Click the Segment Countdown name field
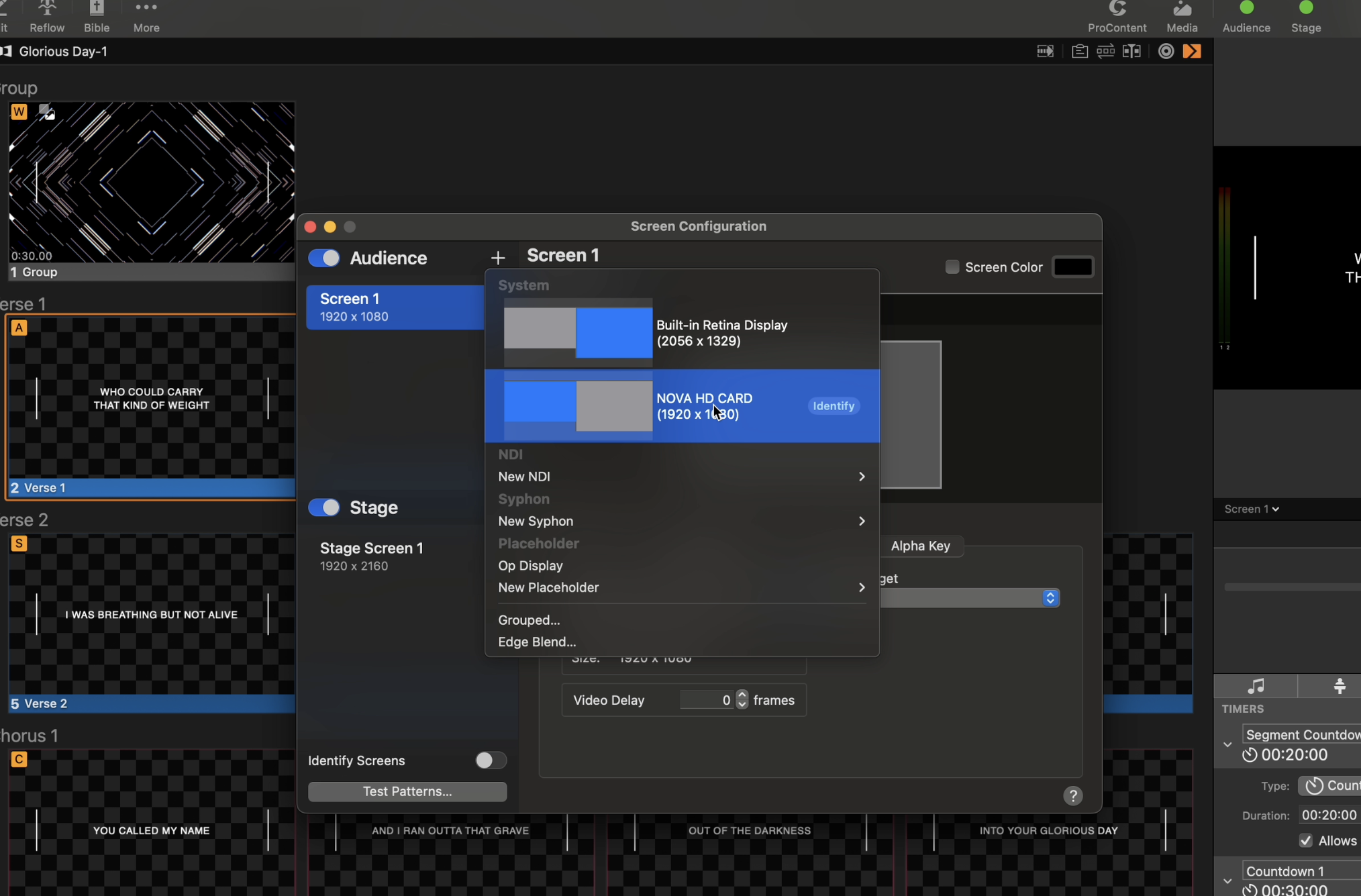1361x896 pixels. point(1302,735)
